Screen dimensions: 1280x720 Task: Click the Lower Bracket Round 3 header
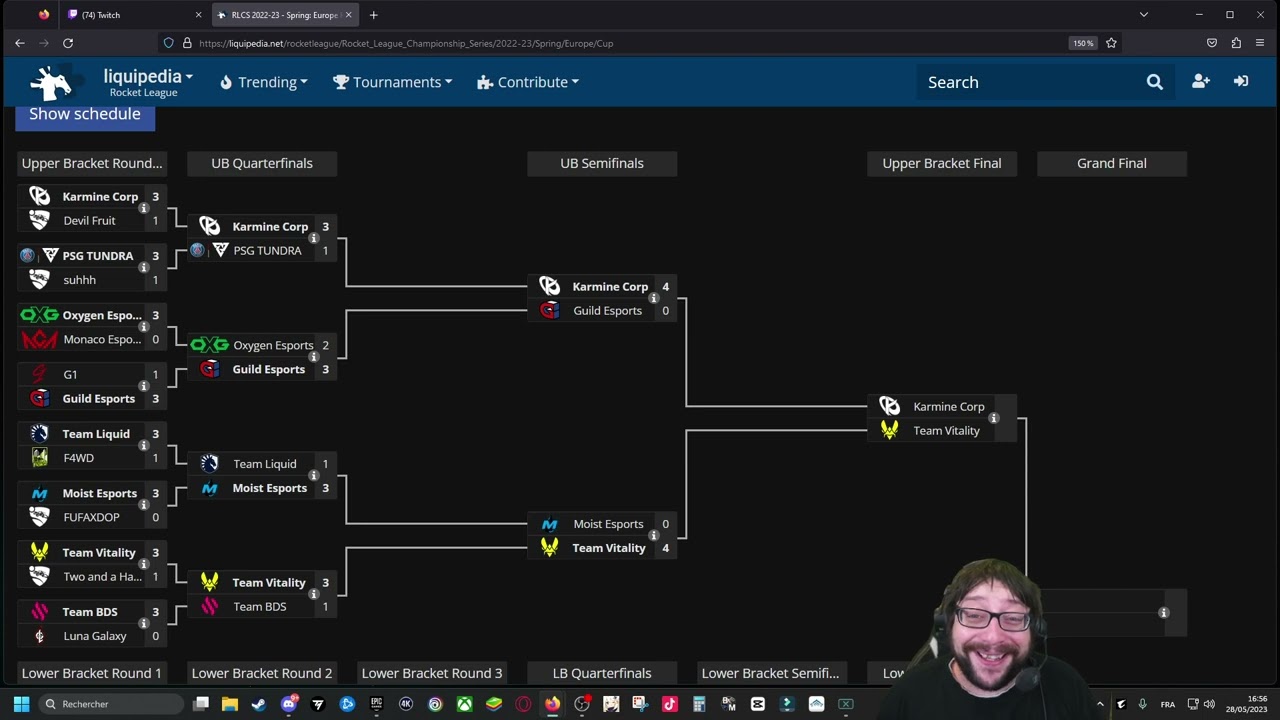click(432, 673)
